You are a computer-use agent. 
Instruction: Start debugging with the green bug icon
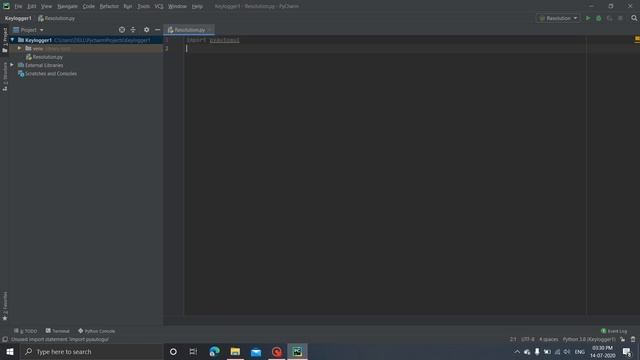(599, 18)
